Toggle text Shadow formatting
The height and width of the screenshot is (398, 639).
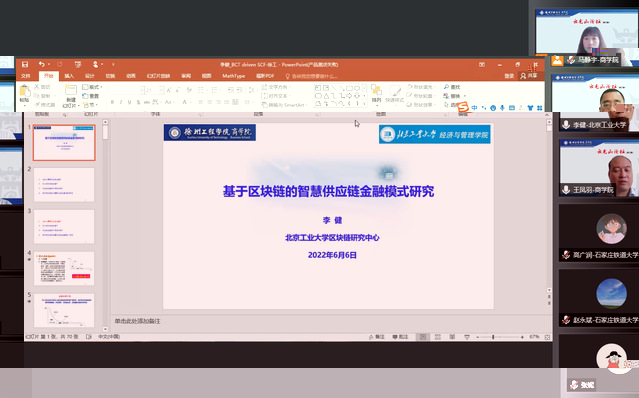pos(138,102)
